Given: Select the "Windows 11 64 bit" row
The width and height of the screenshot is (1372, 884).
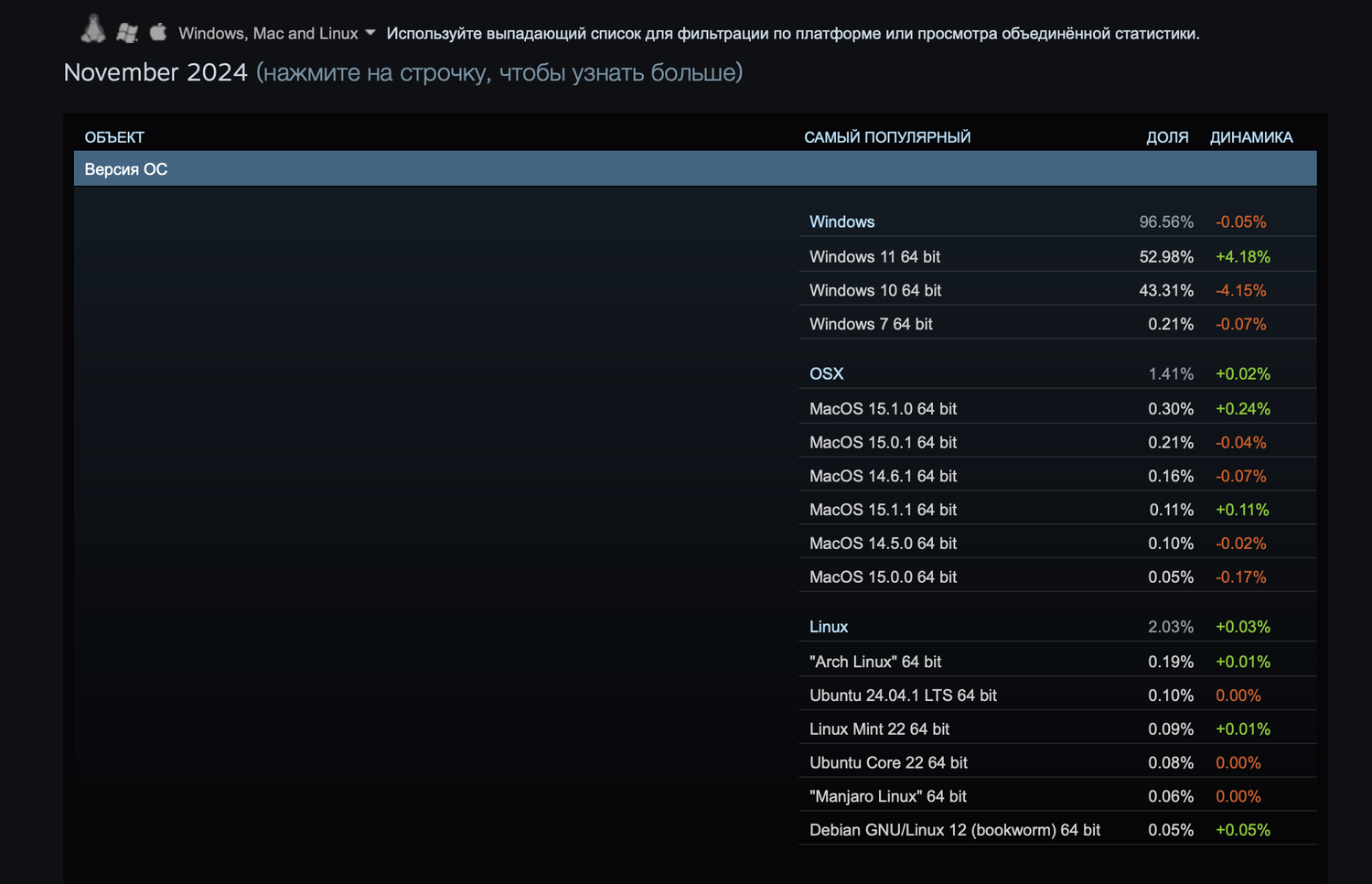Looking at the screenshot, I should (1058, 257).
